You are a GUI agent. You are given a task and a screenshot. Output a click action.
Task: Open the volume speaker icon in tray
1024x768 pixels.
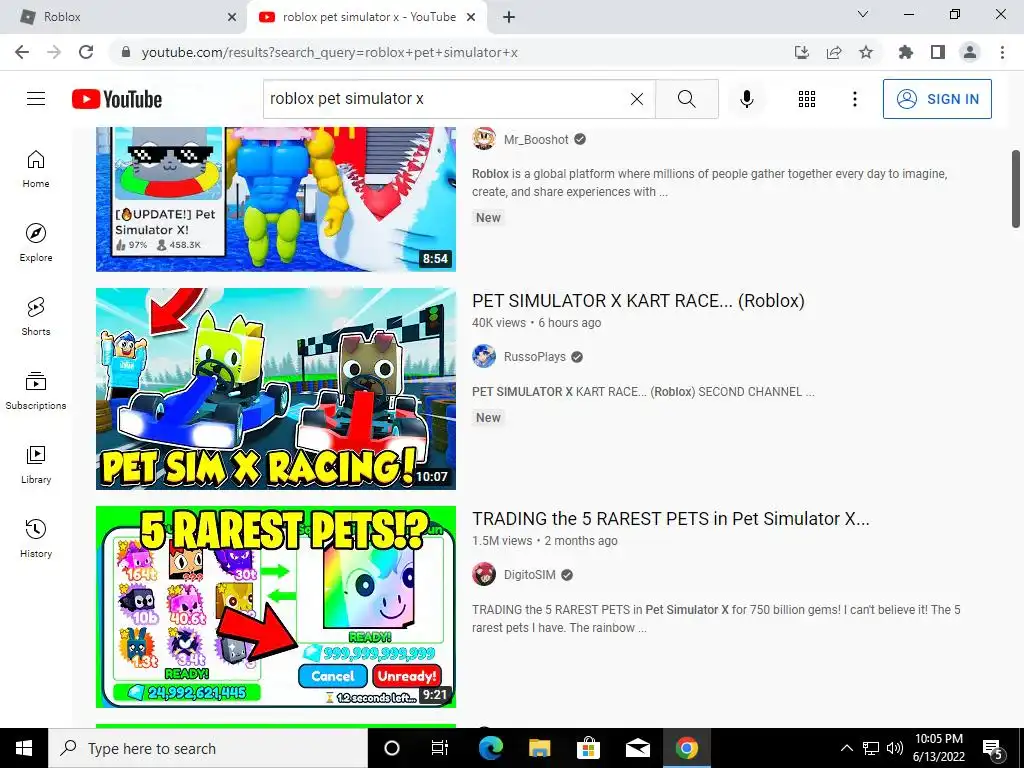point(895,748)
